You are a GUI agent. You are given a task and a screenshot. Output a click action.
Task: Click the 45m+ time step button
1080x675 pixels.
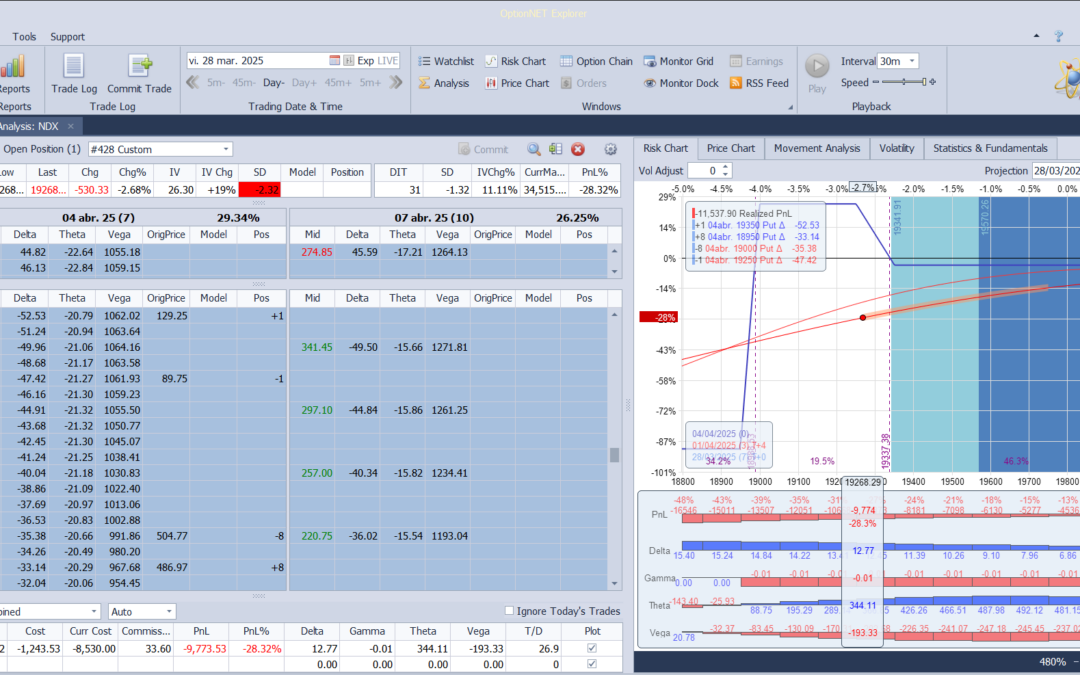point(338,83)
